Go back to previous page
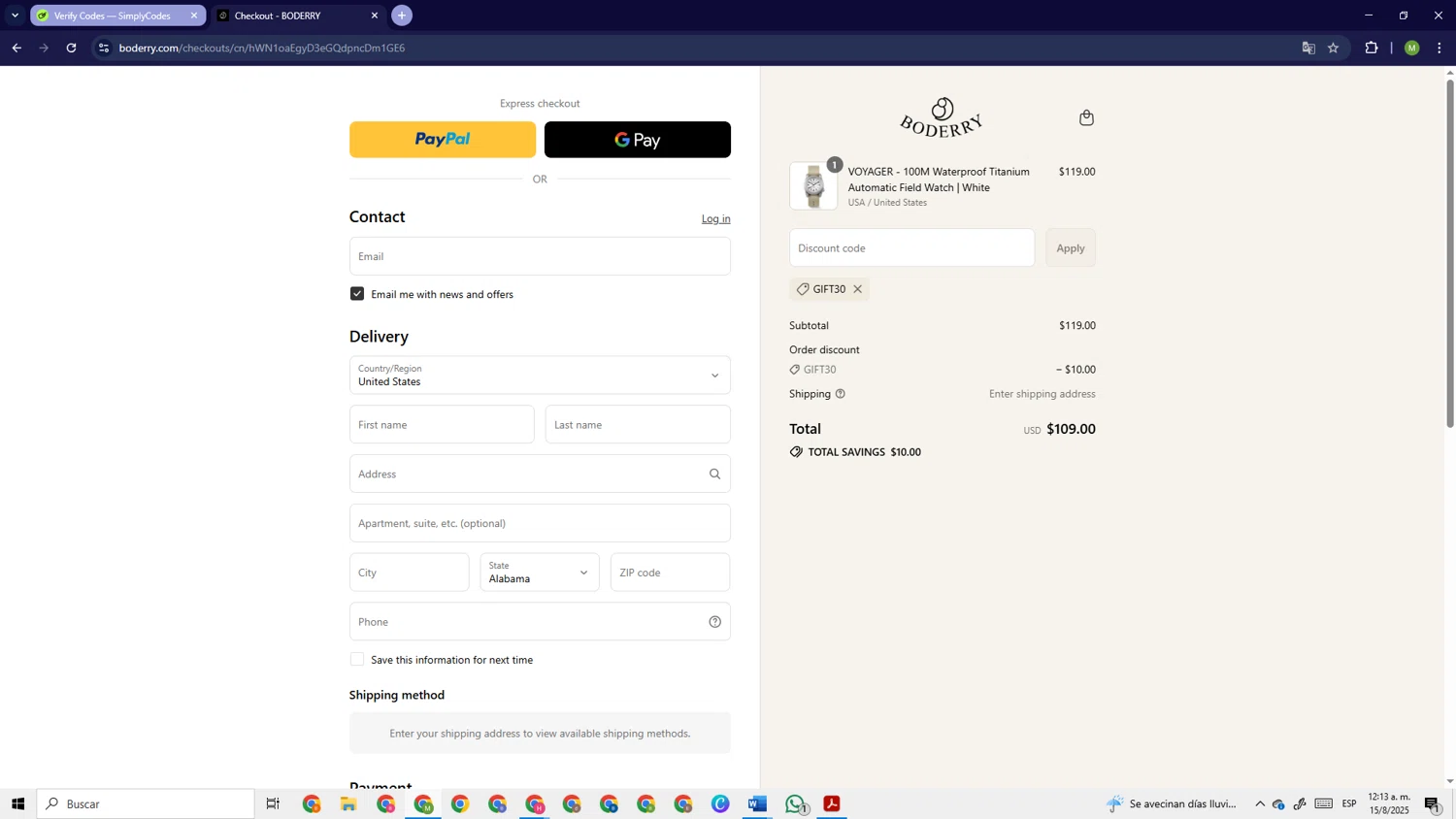Screen dimensions: 1456x819 [x=17, y=48]
